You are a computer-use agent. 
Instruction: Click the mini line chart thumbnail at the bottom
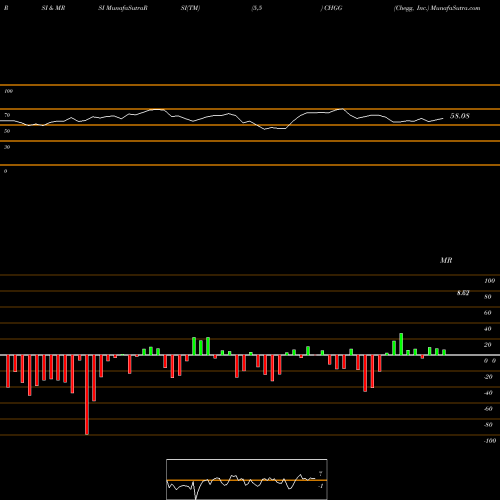[x=247, y=479]
